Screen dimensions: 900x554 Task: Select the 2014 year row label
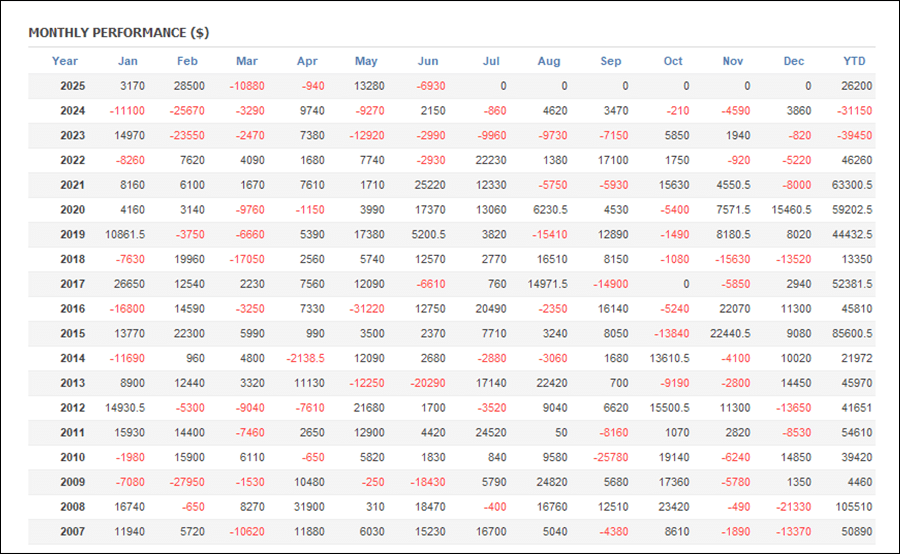click(x=72, y=358)
